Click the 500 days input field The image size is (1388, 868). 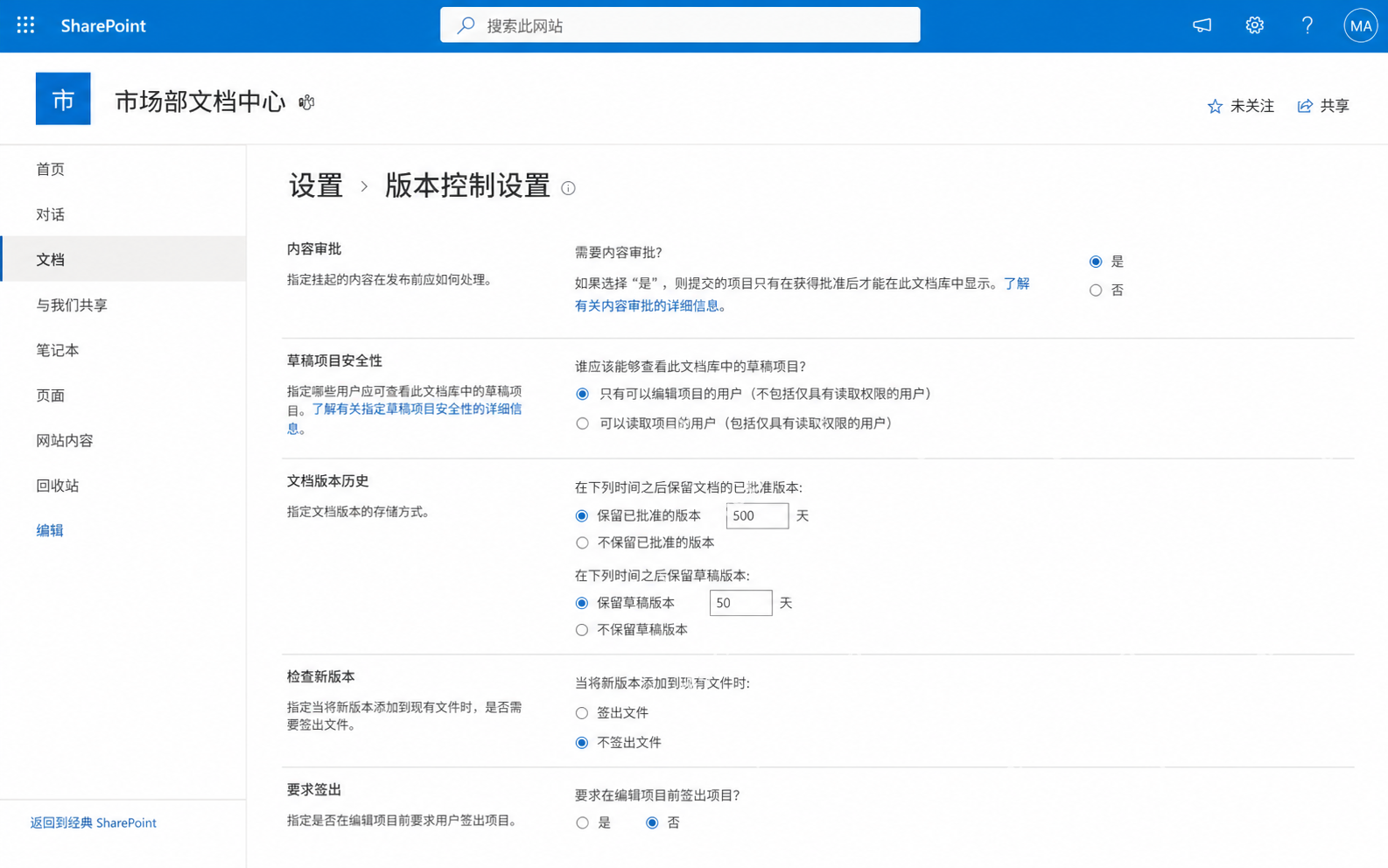[x=757, y=516]
